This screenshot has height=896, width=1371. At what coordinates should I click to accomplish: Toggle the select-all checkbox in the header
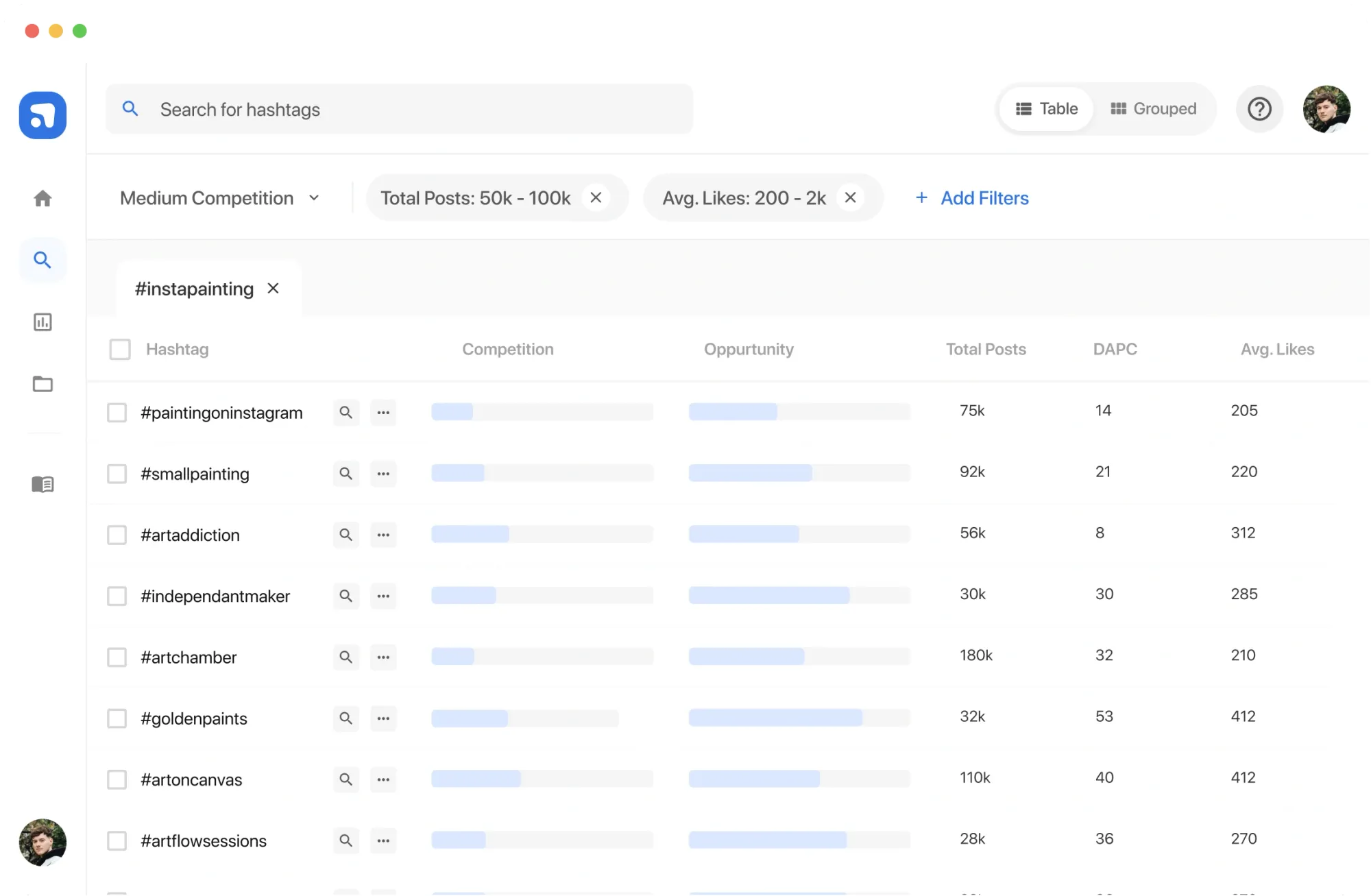click(119, 349)
